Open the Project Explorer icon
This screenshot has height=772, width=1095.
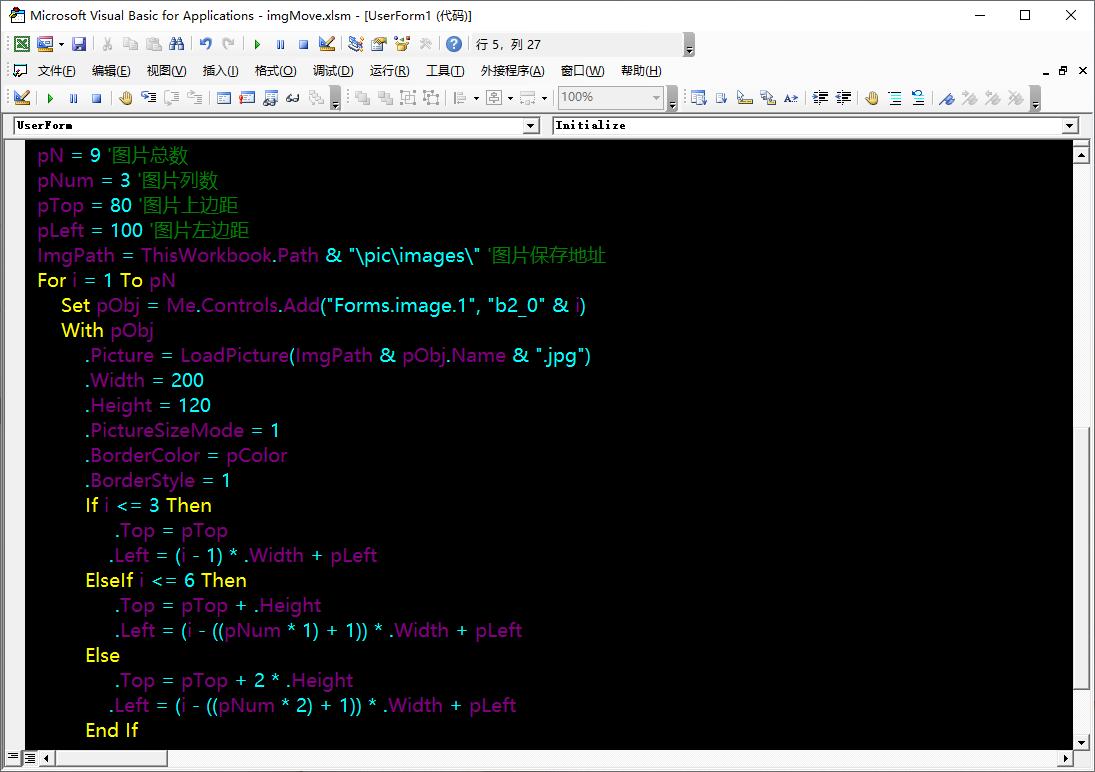[355, 44]
